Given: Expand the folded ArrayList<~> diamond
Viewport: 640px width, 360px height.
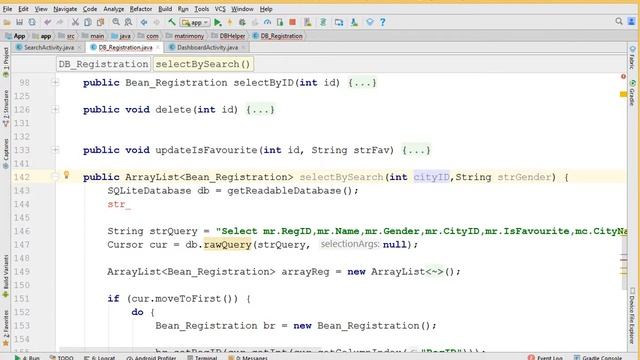Looking at the screenshot, I should click(x=434, y=272).
